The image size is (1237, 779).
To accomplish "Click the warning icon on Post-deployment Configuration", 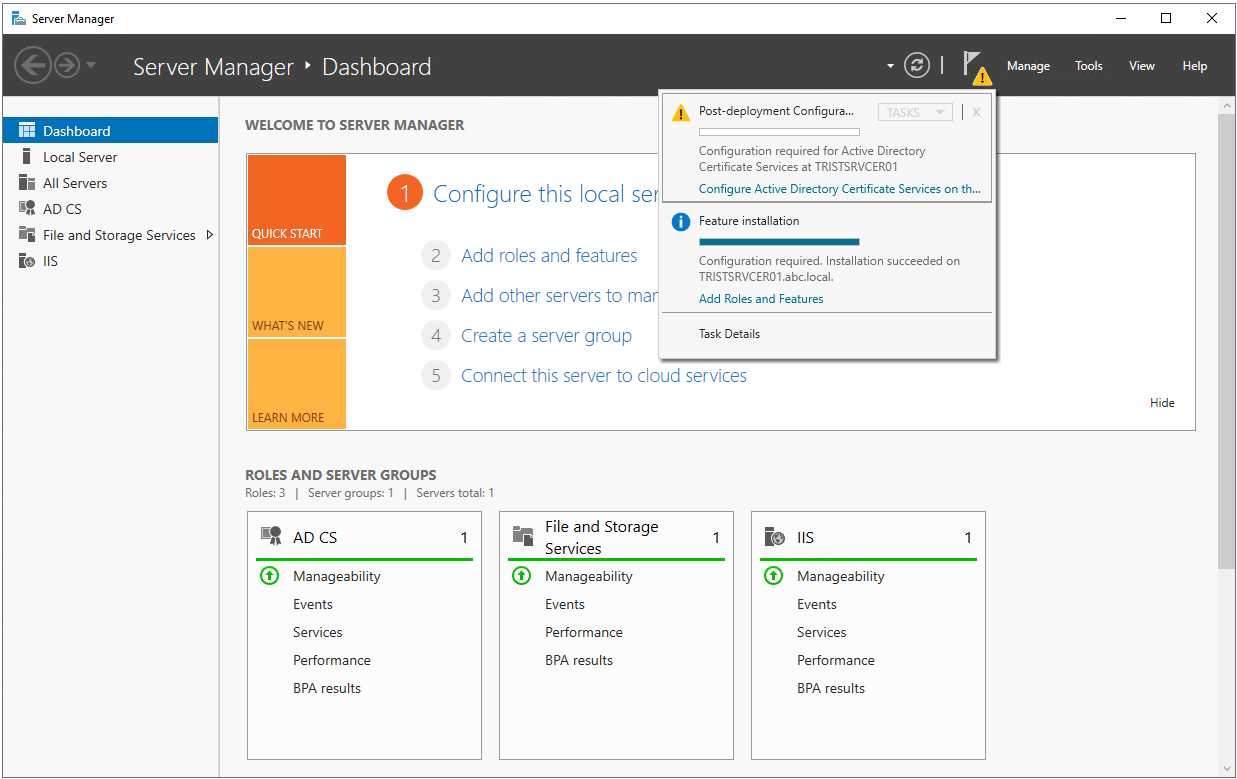I will tap(680, 112).
